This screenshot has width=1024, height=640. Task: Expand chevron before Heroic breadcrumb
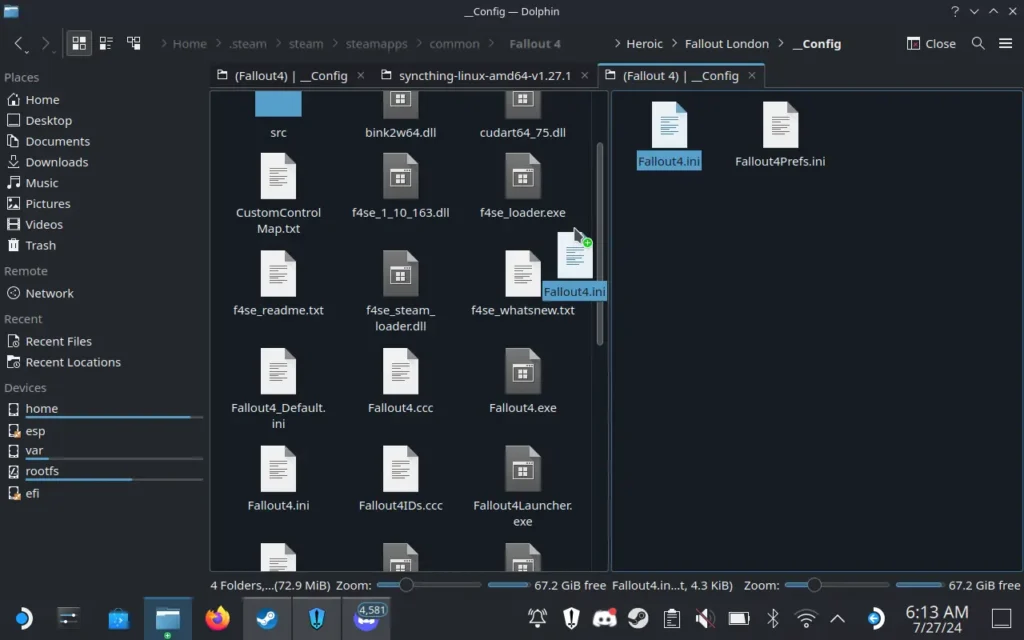click(617, 44)
